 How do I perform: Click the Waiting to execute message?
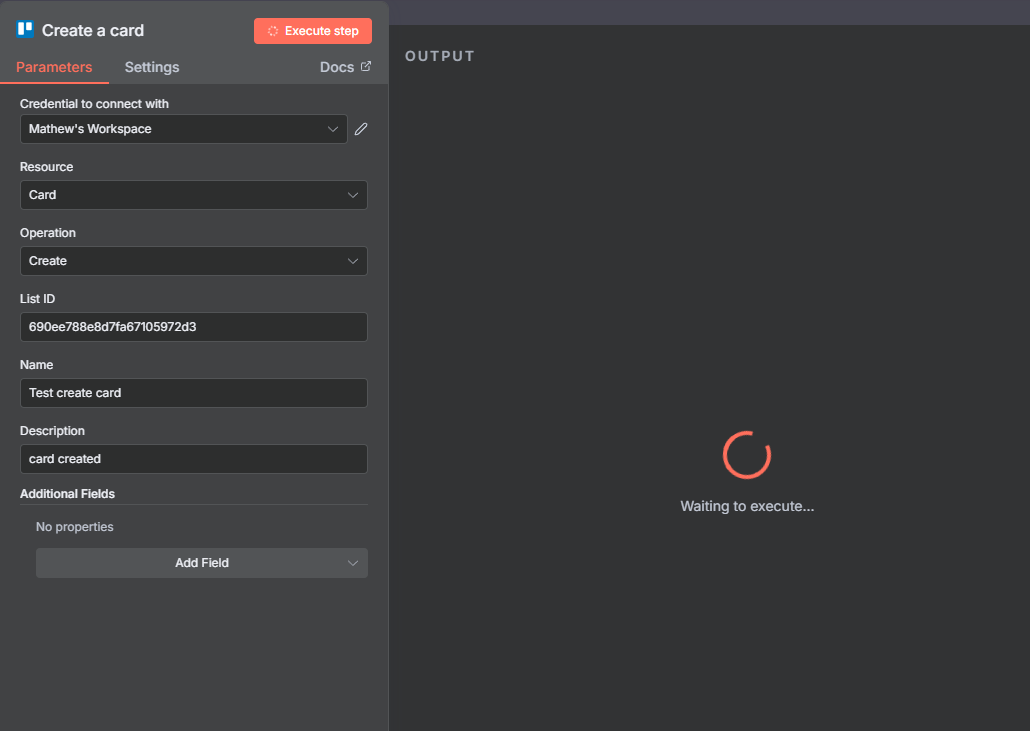coord(747,506)
